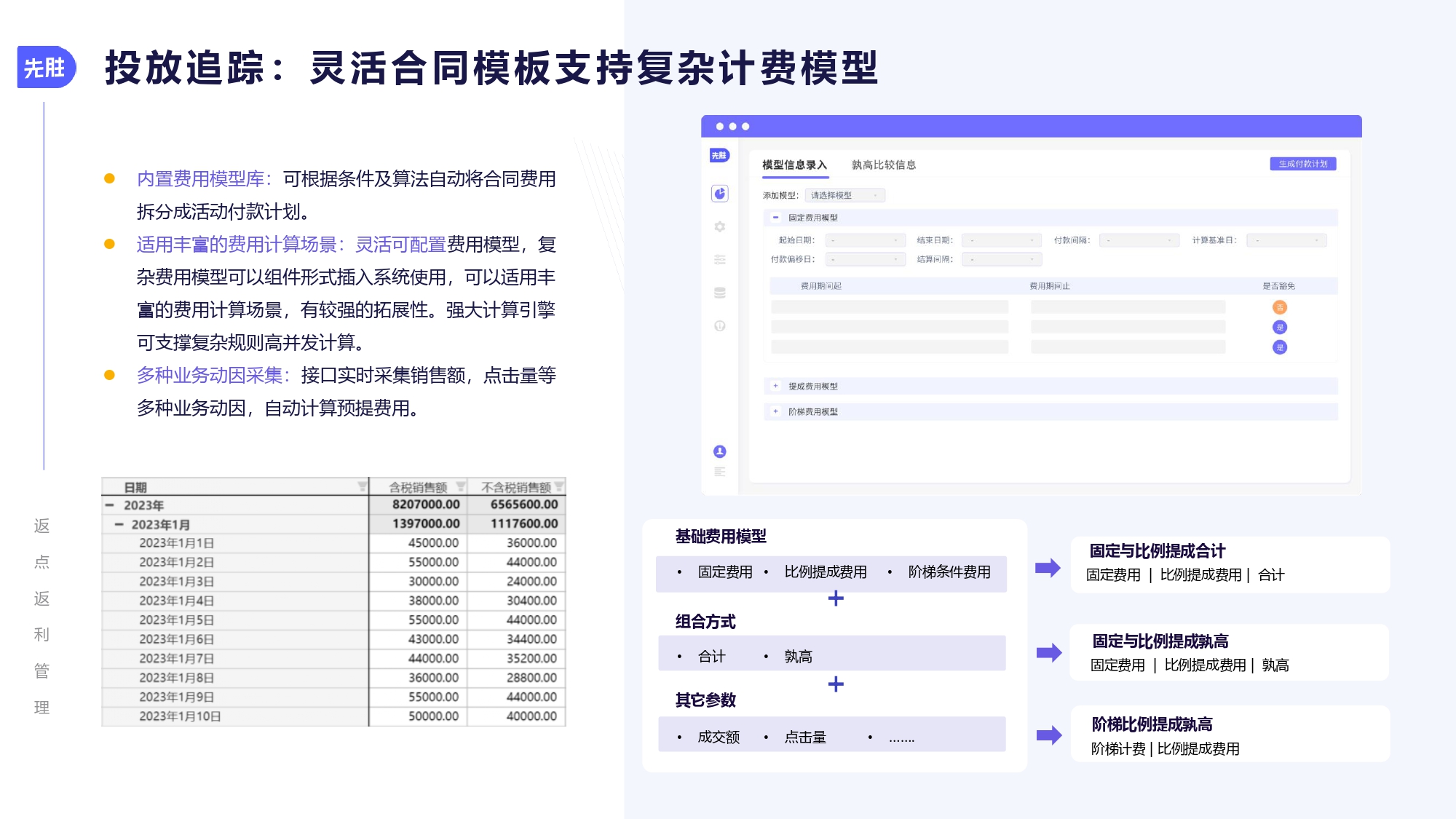This screenshot has width=1456, height=819.
Task: Click the 1397000.00 monthly subtotal cell
Action: pos(418,523)
